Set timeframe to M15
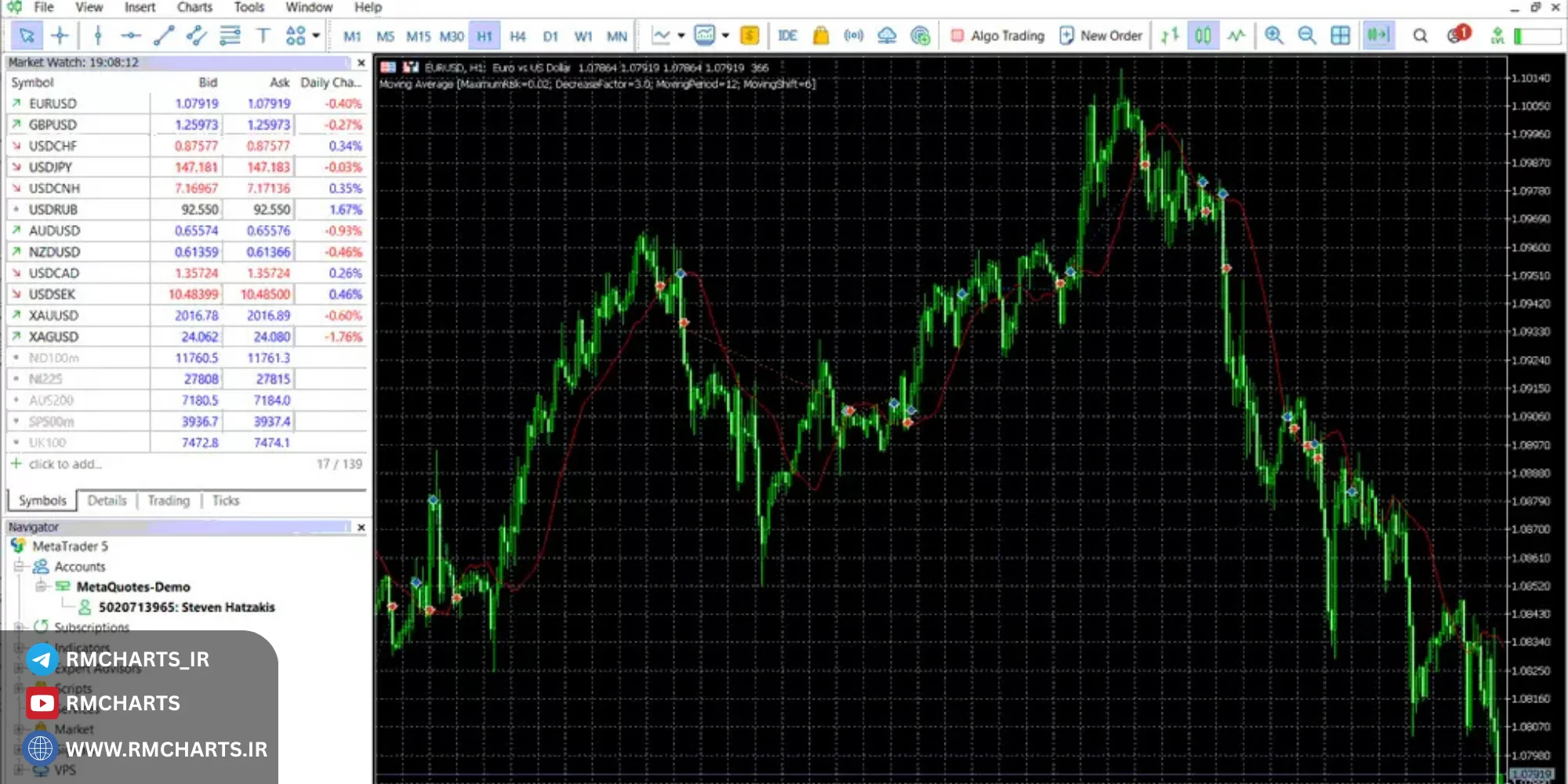 [418, 36]
